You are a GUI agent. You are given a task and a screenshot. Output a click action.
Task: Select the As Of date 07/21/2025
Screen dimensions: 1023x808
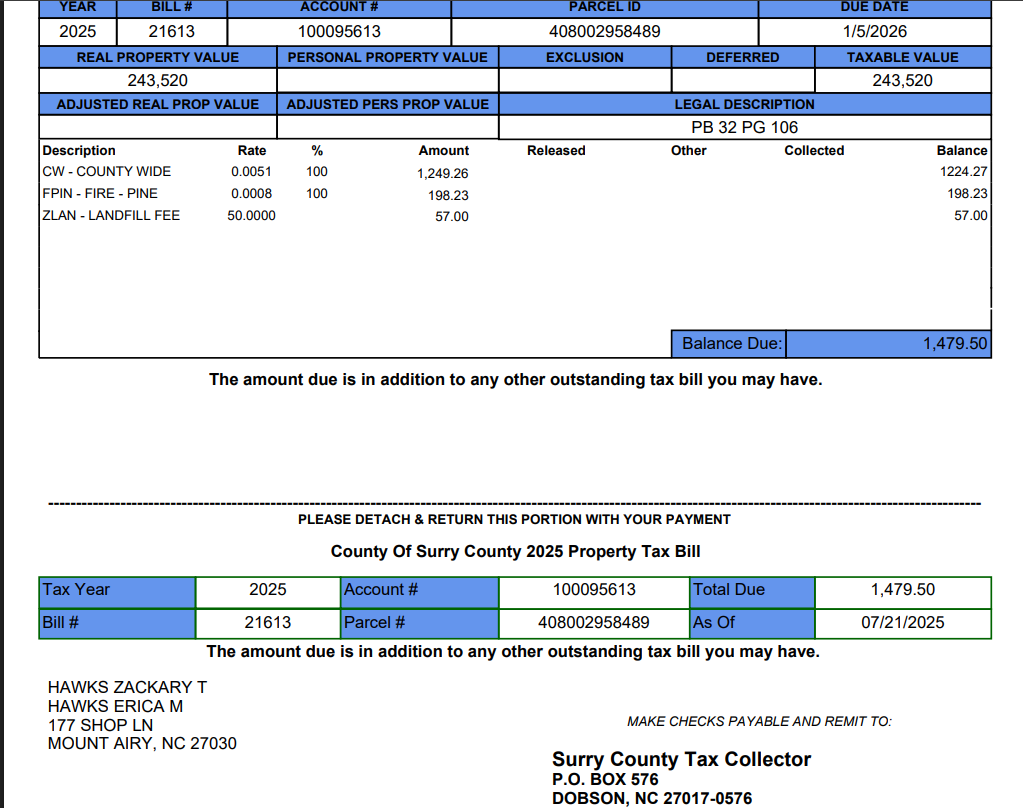coord(902,622)
